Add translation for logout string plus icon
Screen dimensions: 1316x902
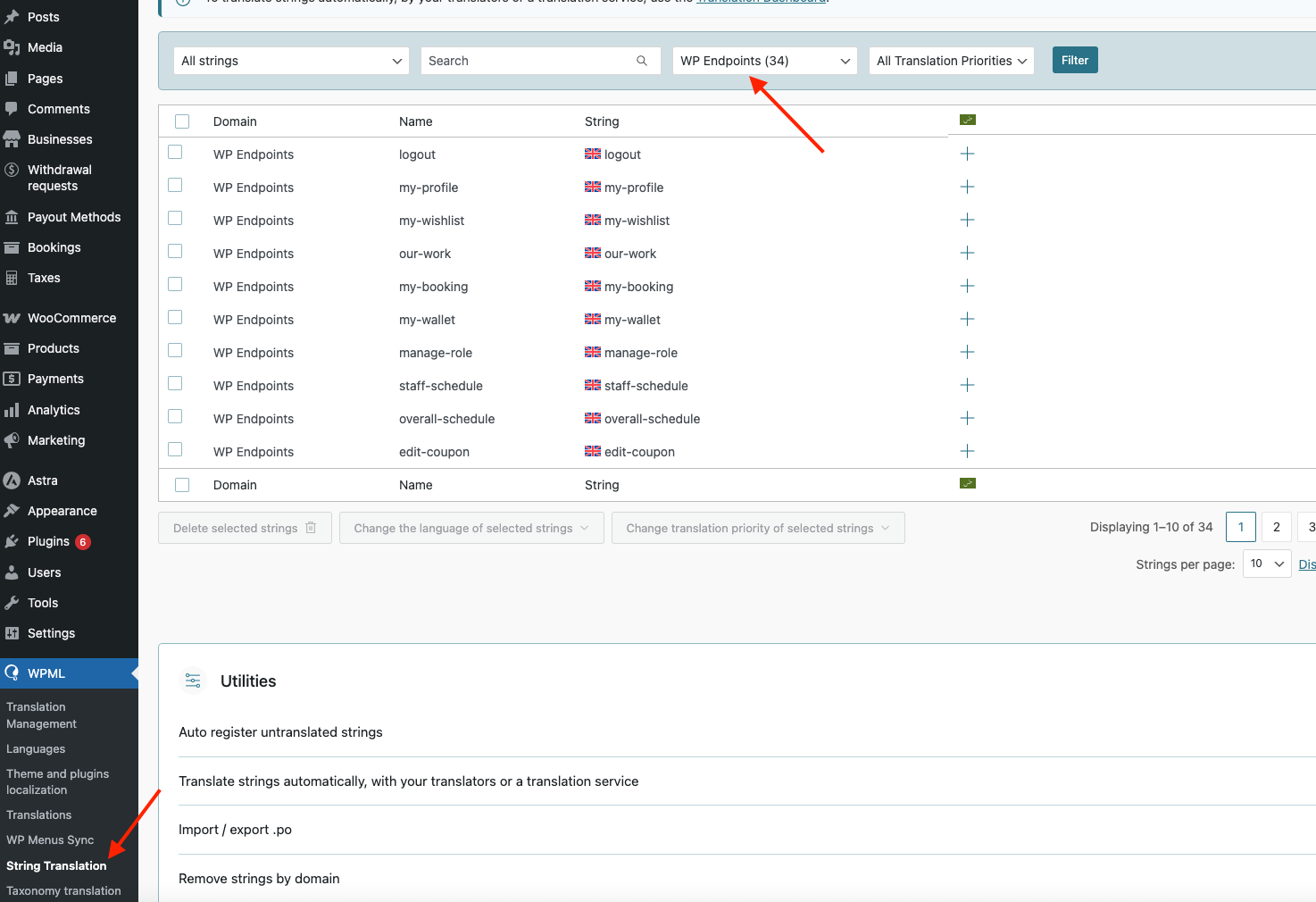click(967, 154)
